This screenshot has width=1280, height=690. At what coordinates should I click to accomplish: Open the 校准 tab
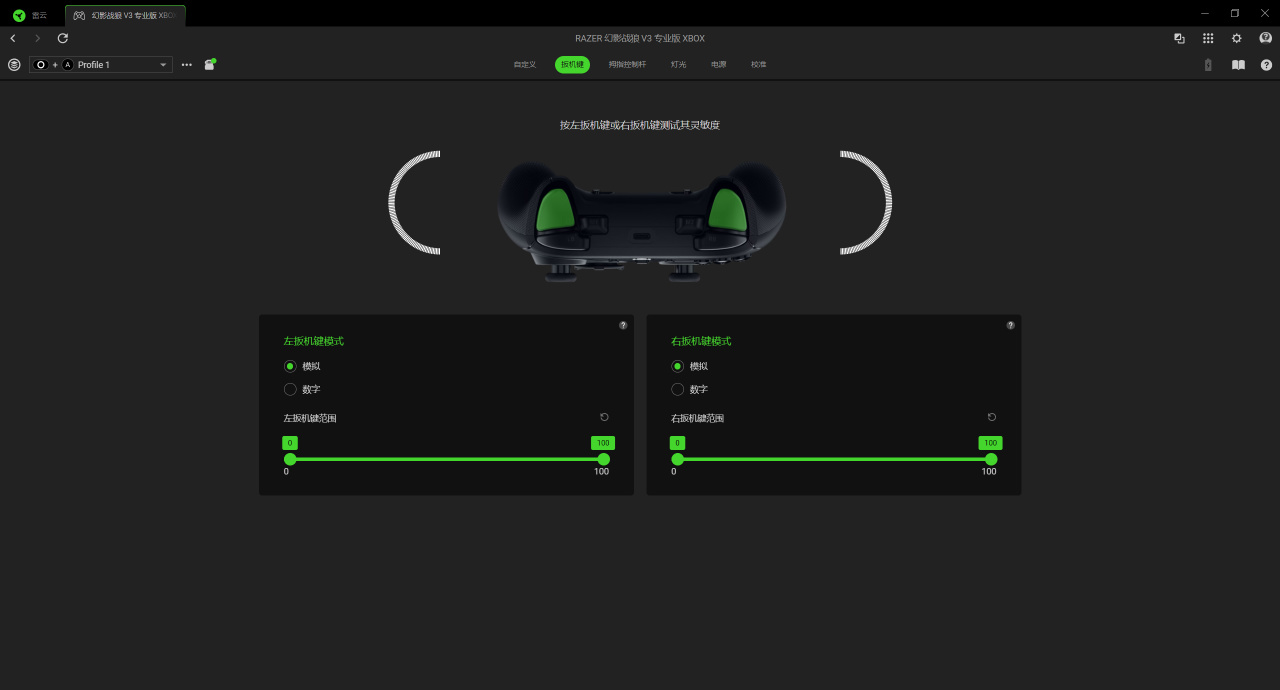tap(759, 64)
